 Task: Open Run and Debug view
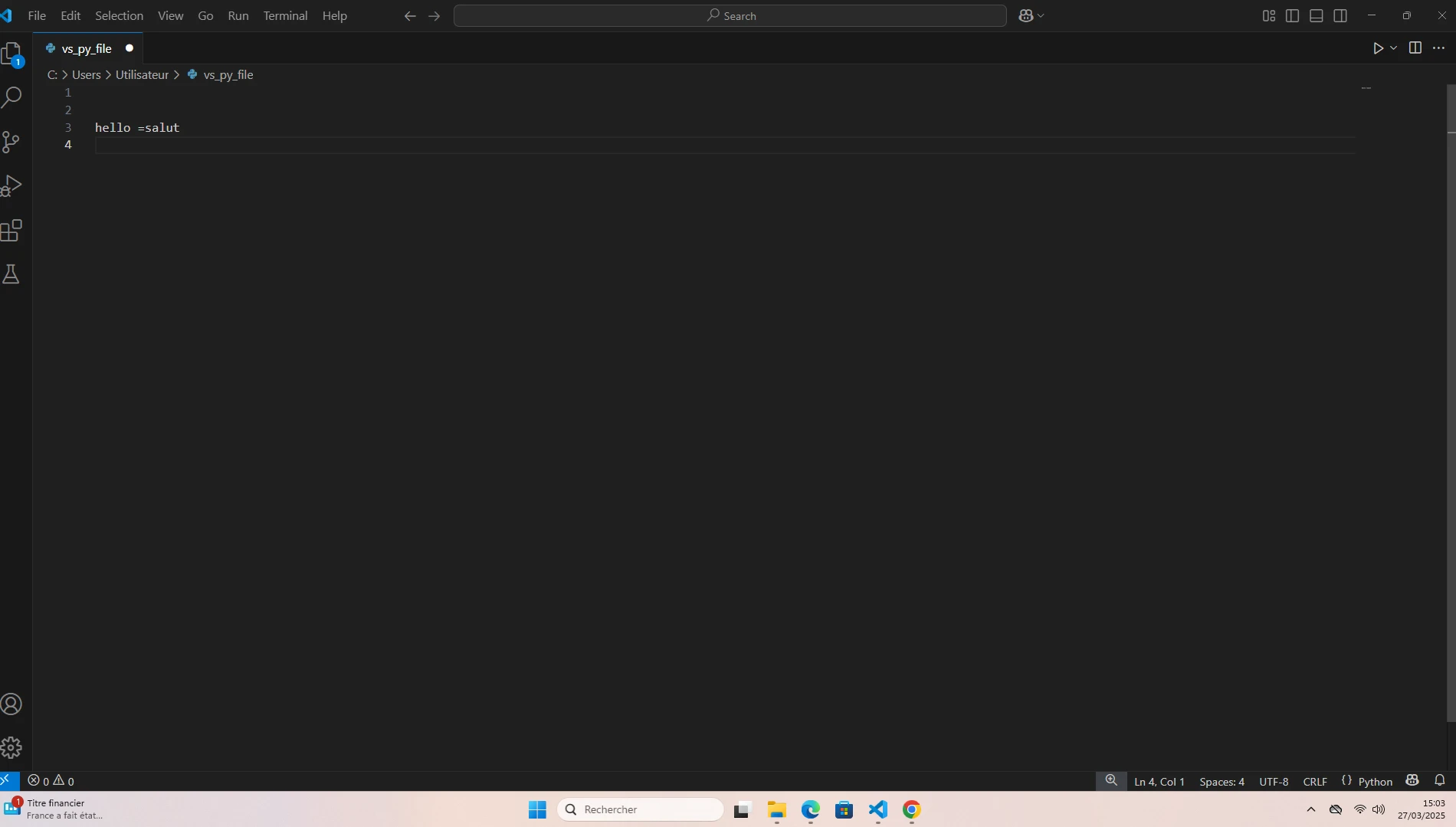pyautogui.click(x=11, y=186)
